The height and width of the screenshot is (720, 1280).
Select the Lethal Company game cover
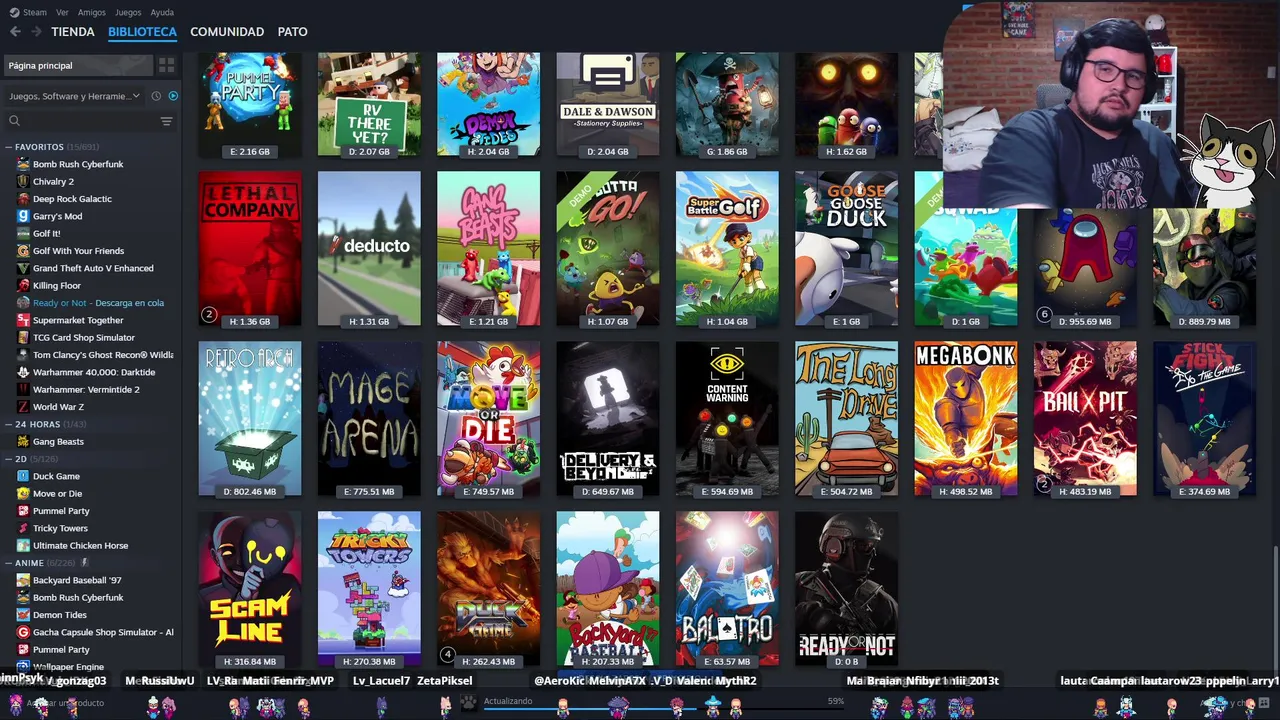pyautogui.click(x=249, y=248)
